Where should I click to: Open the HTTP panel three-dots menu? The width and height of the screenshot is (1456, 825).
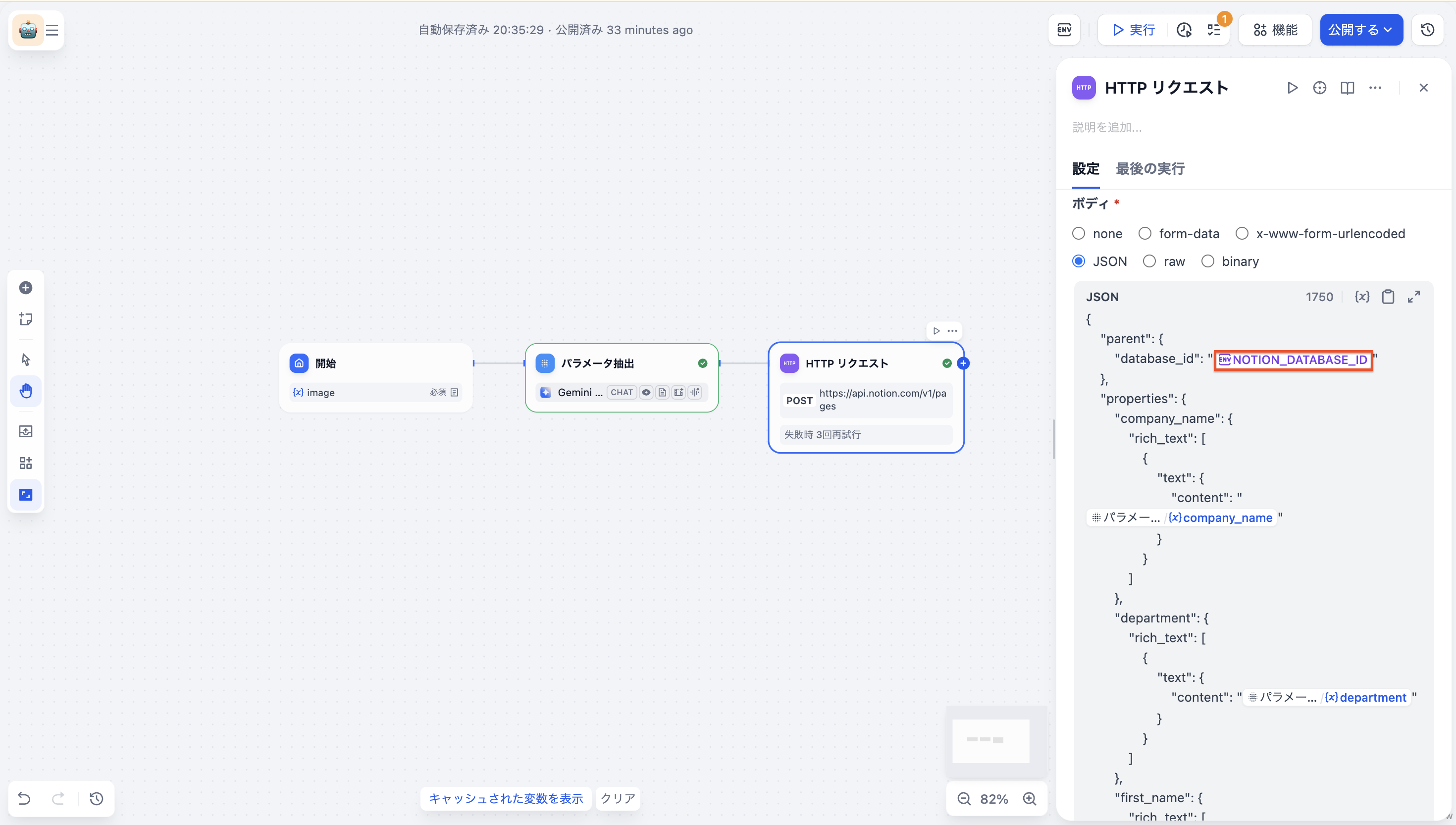click(1375, 88)
